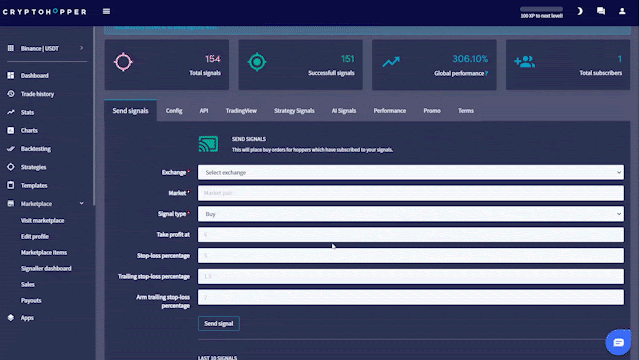The image size is (640, 360).
Task: Click Global performance help question mark
Action: pyautogui.click(x=487, y=73)
